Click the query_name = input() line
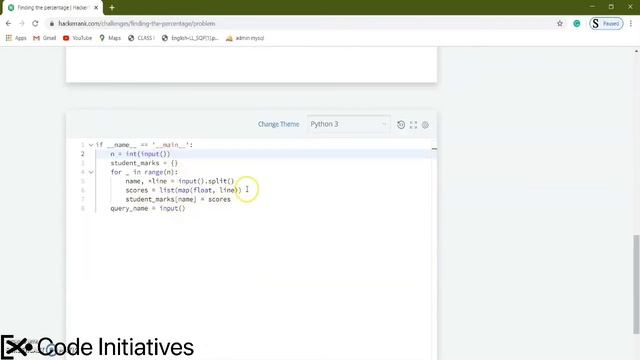This screenshot has width=640, height=360. coord(148,208)
